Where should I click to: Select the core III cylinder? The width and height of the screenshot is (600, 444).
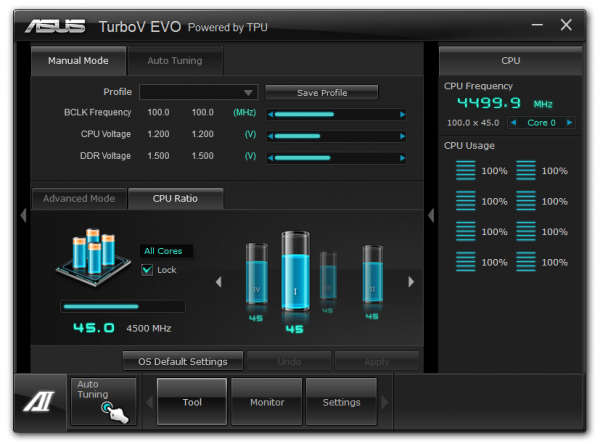(x=328, y=275)
